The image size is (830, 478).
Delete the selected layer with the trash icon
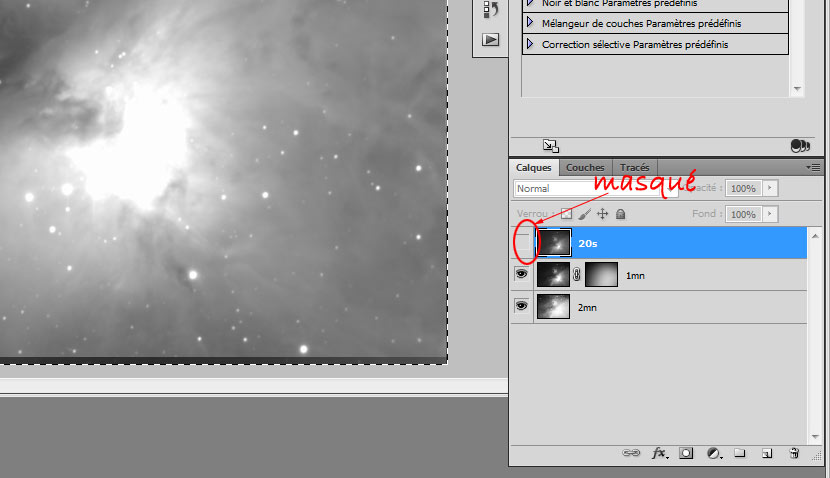point(794,453)
